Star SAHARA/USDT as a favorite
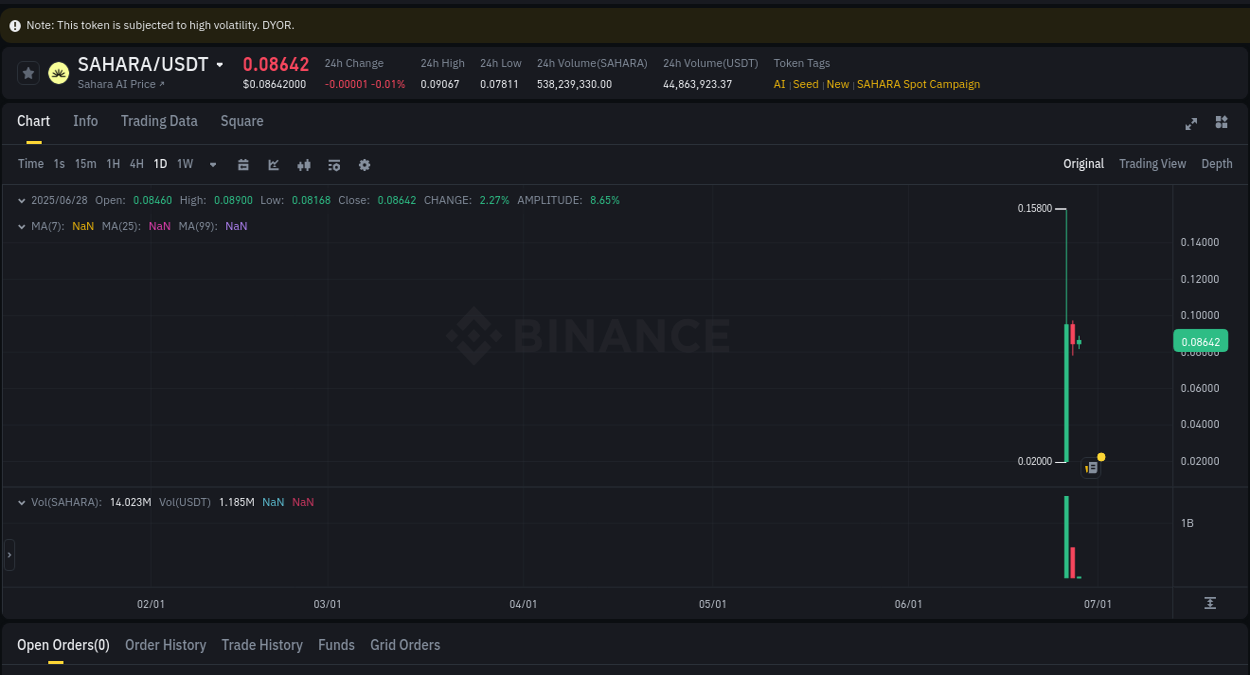The image size is (1250, 675). coord(27,72)
